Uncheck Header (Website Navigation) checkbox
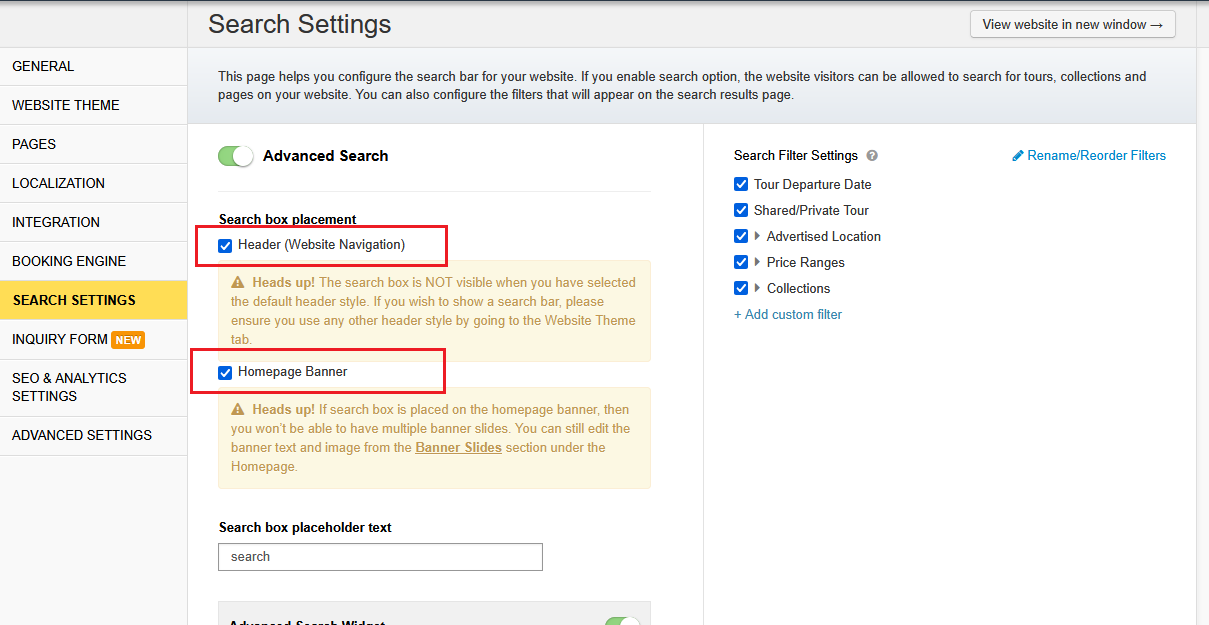 click(x=225, y=245)
